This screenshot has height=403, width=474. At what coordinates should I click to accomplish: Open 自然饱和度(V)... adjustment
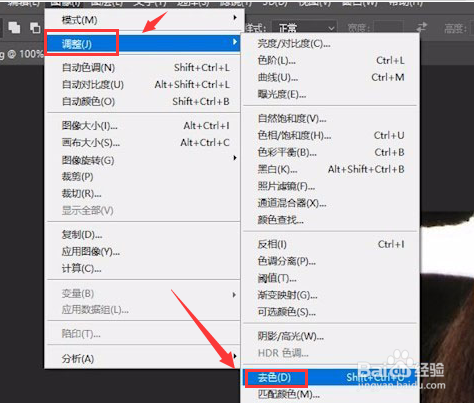coord(330,119)
